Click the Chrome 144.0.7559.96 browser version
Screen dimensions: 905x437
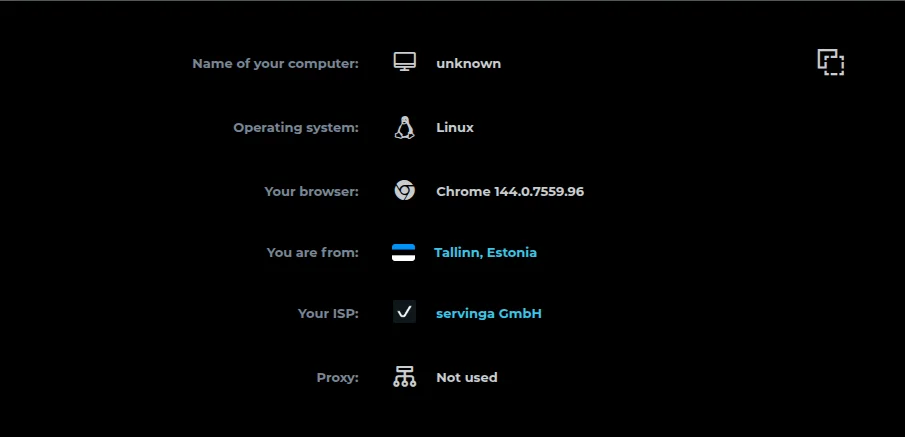pyautogui.click(x=510, y=190)
